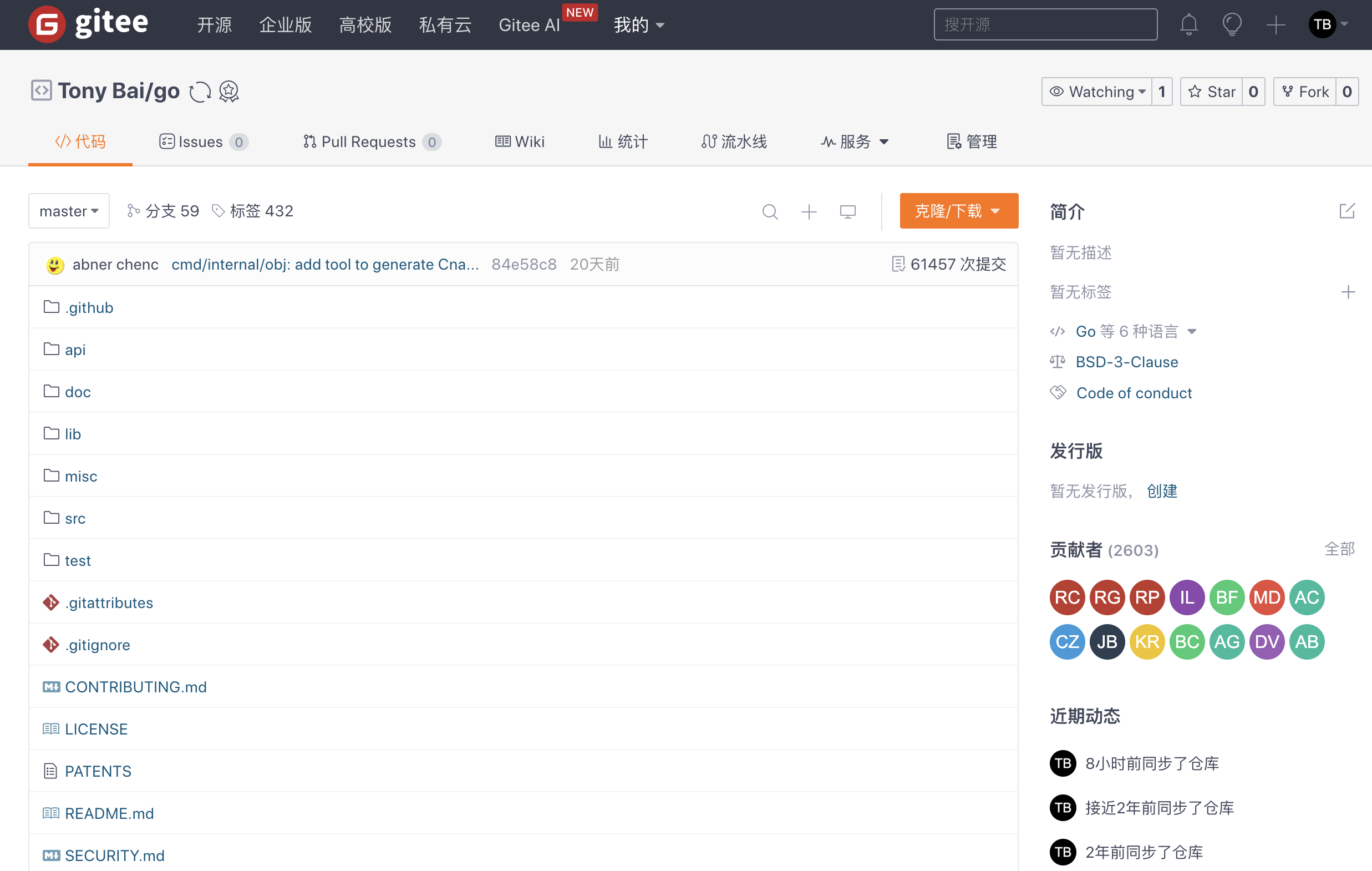The width and height of the screenshot is (1372, 871).
Task: Click the IL contributor avatar
Action: pos(1186,597)
